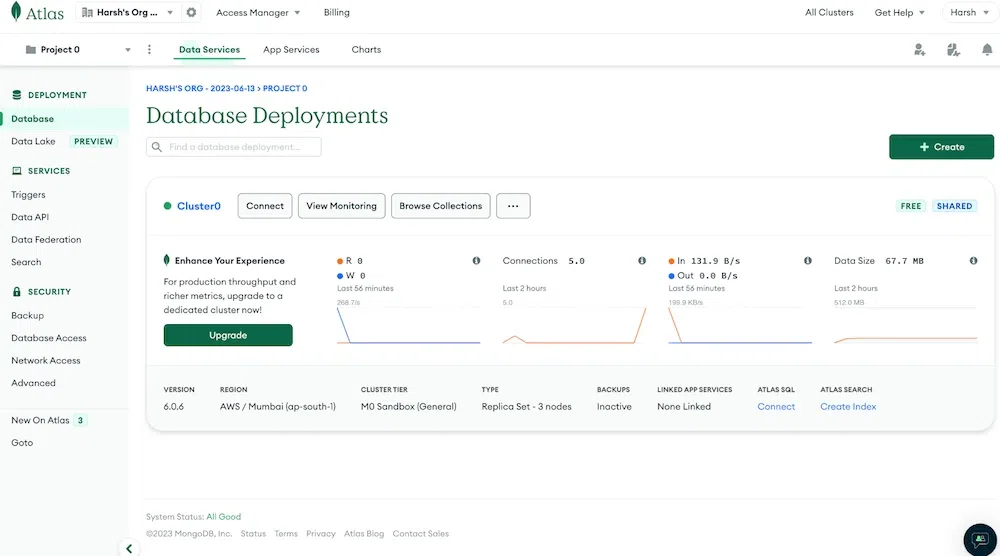Screen dimensions: 1000x556
Task: Open the Status footer link
Action: 253,534
